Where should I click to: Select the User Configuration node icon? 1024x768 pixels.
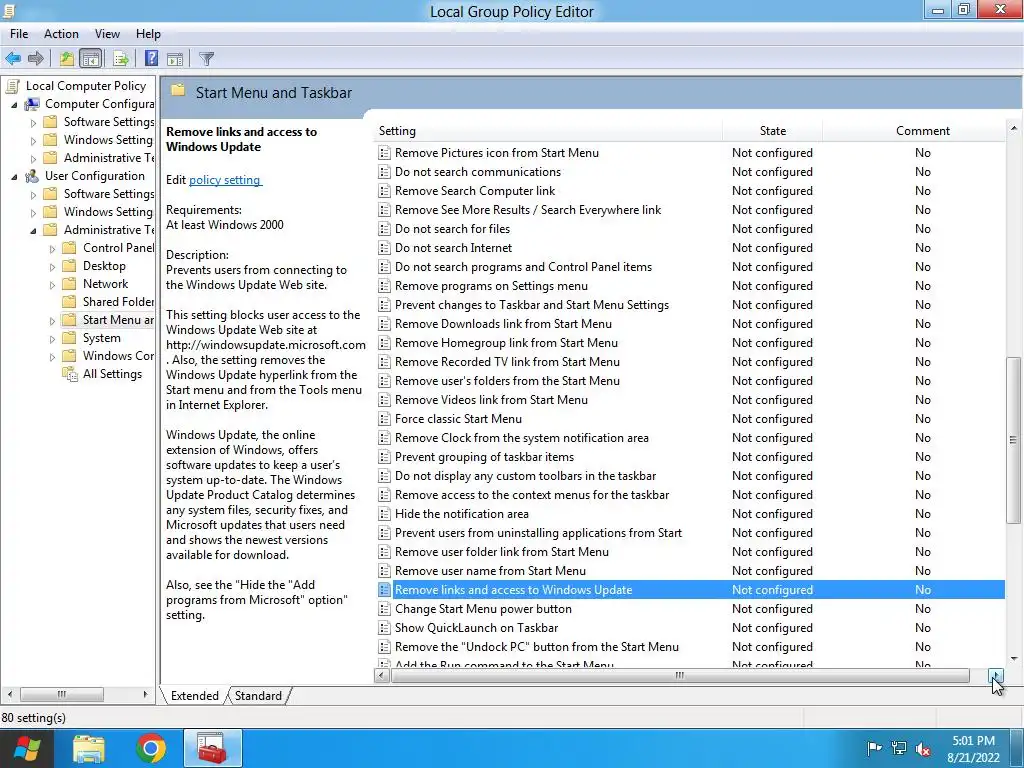point(31,176)
